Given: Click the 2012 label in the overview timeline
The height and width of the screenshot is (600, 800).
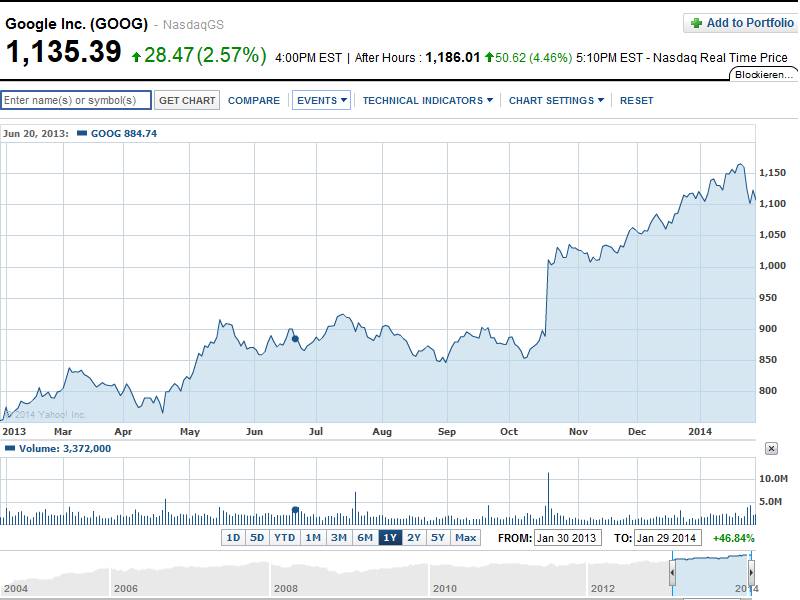Looking at the screenshot, I should point(603,588).
